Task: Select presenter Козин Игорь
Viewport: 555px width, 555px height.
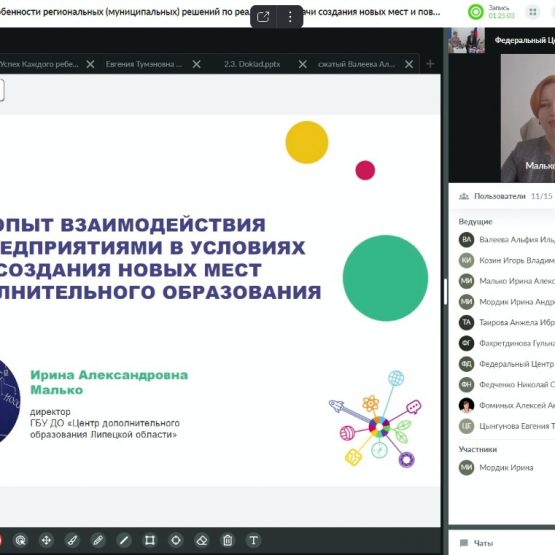Action: (x=507, y=260)
